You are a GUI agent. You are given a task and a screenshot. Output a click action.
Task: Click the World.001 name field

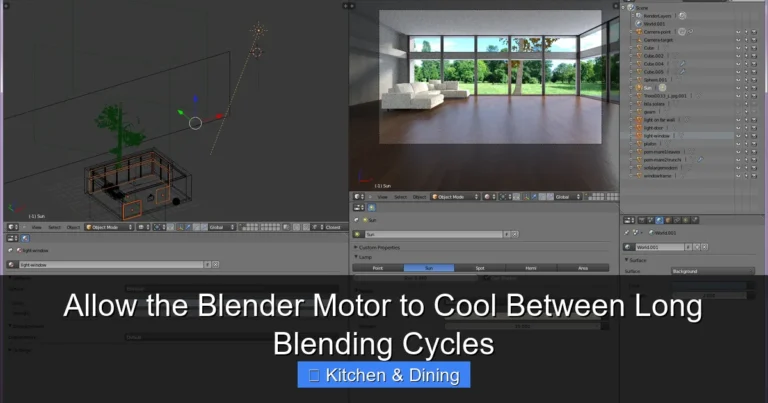[660, 247]
